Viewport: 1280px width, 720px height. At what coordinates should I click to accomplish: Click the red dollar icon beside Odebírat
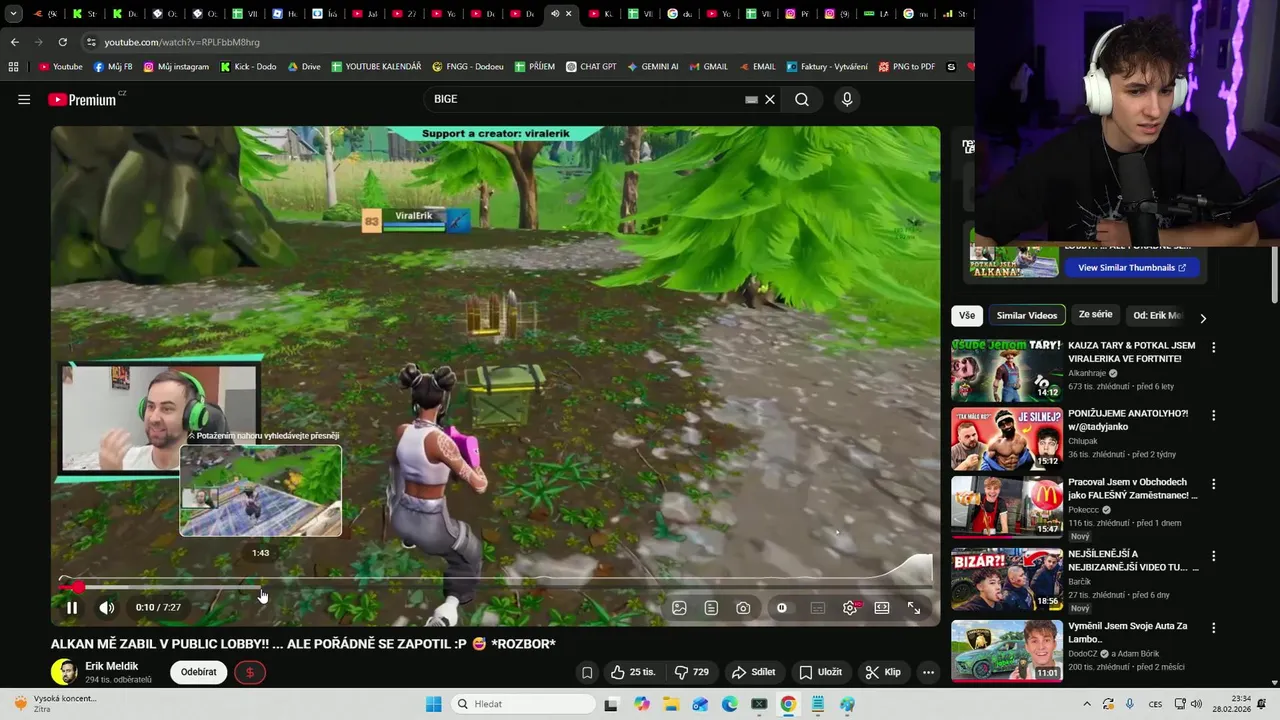250,672
